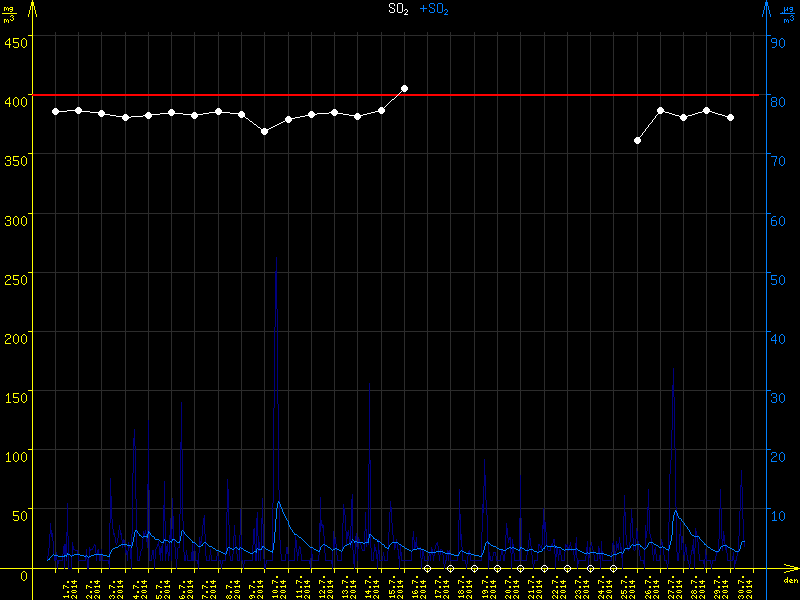Click the yellow unit label at top left
The height and width of the screenshot is (600, 800).
pyautogui.click(x=9, y=15)
